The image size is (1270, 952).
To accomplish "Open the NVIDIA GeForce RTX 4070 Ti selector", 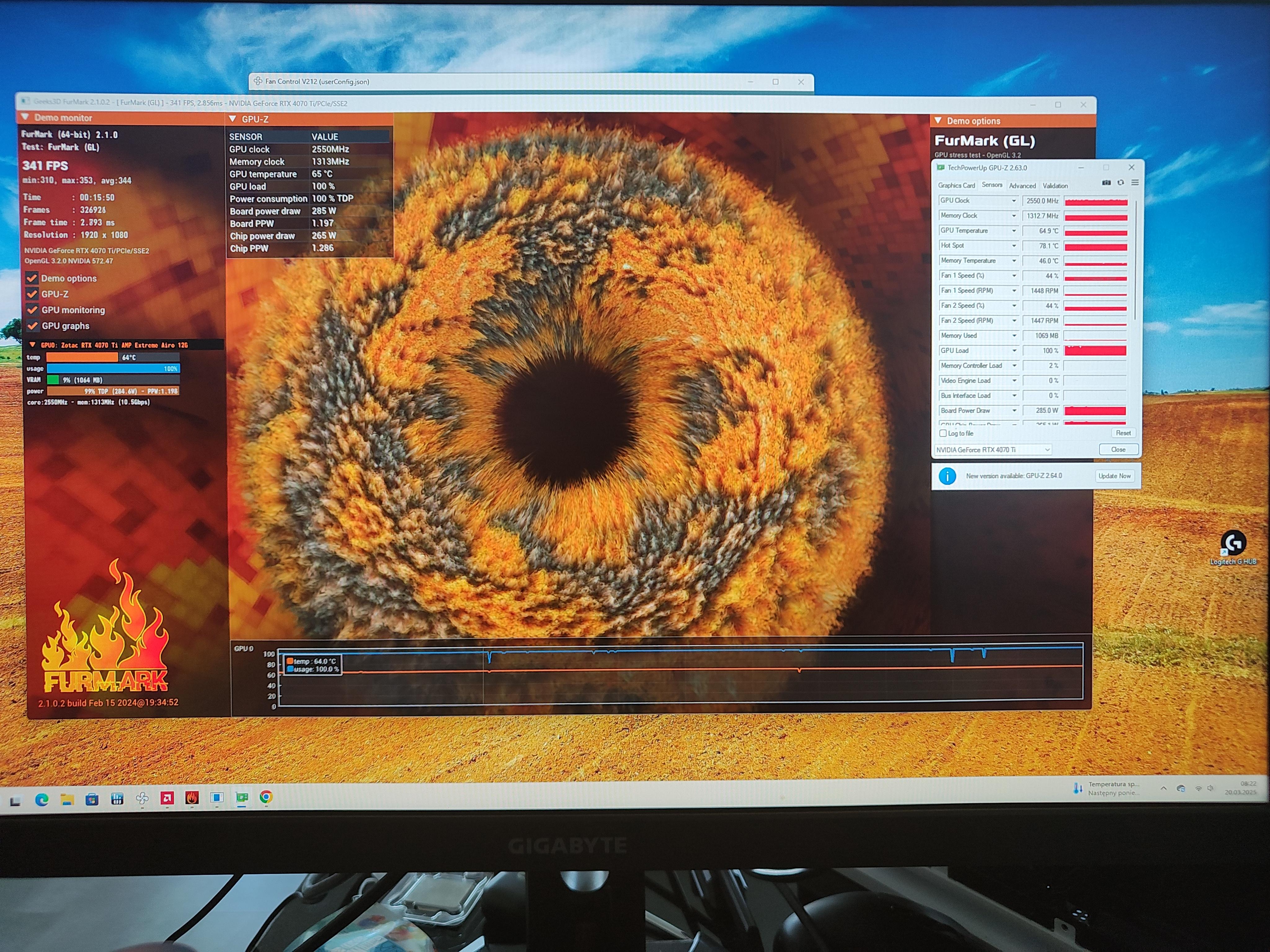I will pyautogui.click(x=993, y=450).
